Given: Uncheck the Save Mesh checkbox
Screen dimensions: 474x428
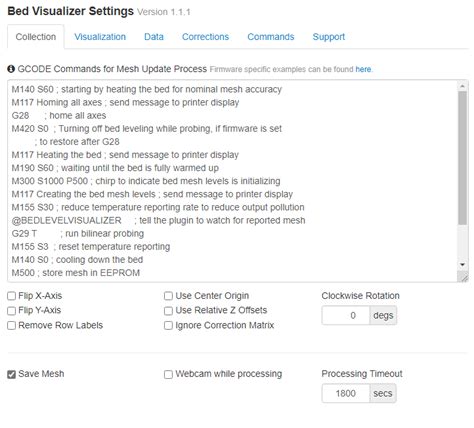Looking at the screenshot, I should click(x=12, y=374).
